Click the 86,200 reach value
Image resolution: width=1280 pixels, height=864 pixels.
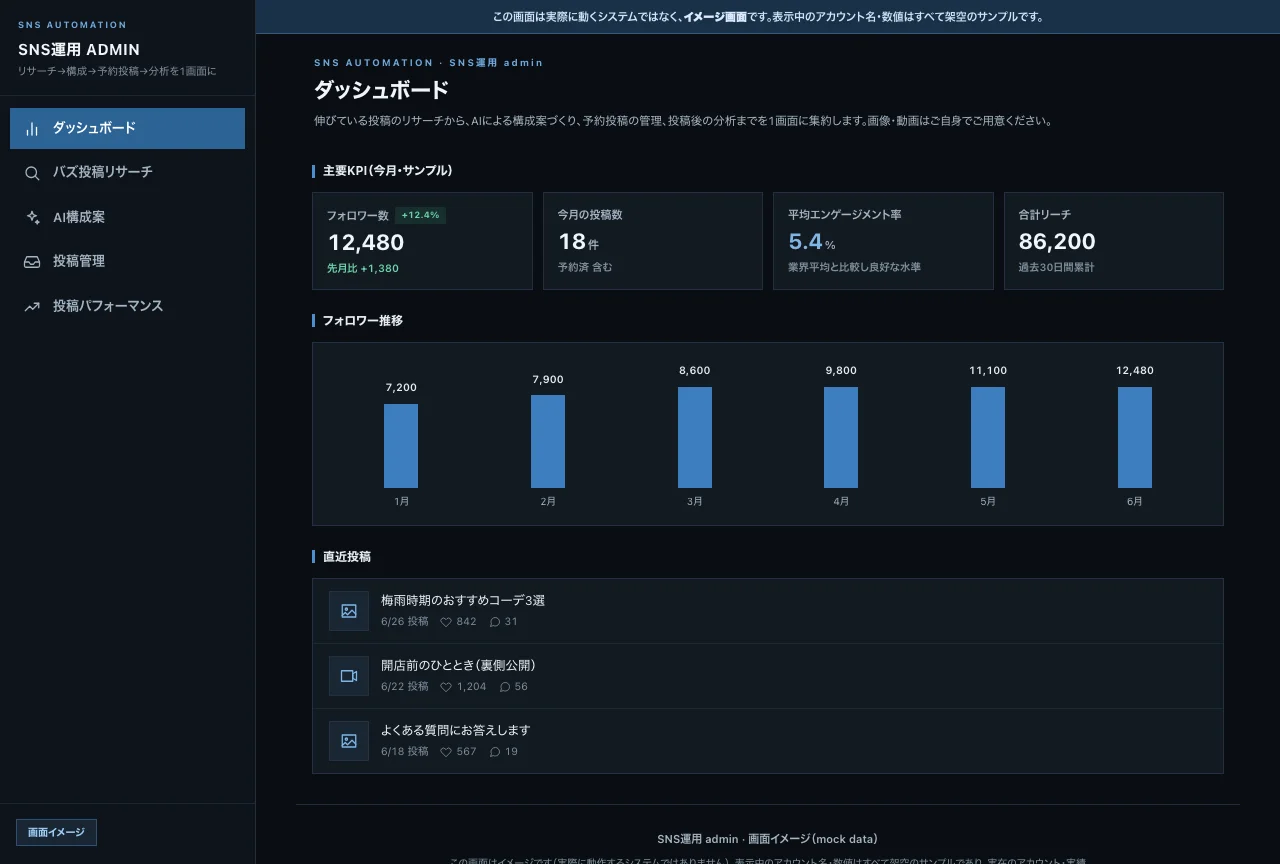[1057, 242]
